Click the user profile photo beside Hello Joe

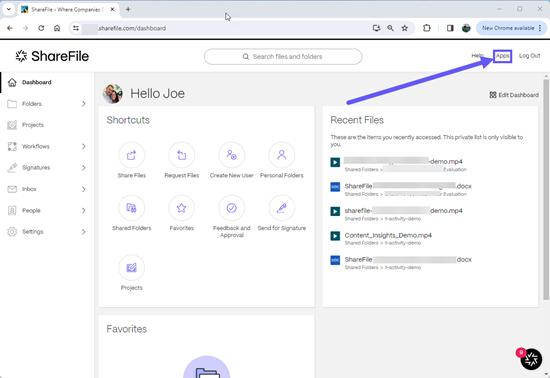pyautogui.click(x=113, y=94)
